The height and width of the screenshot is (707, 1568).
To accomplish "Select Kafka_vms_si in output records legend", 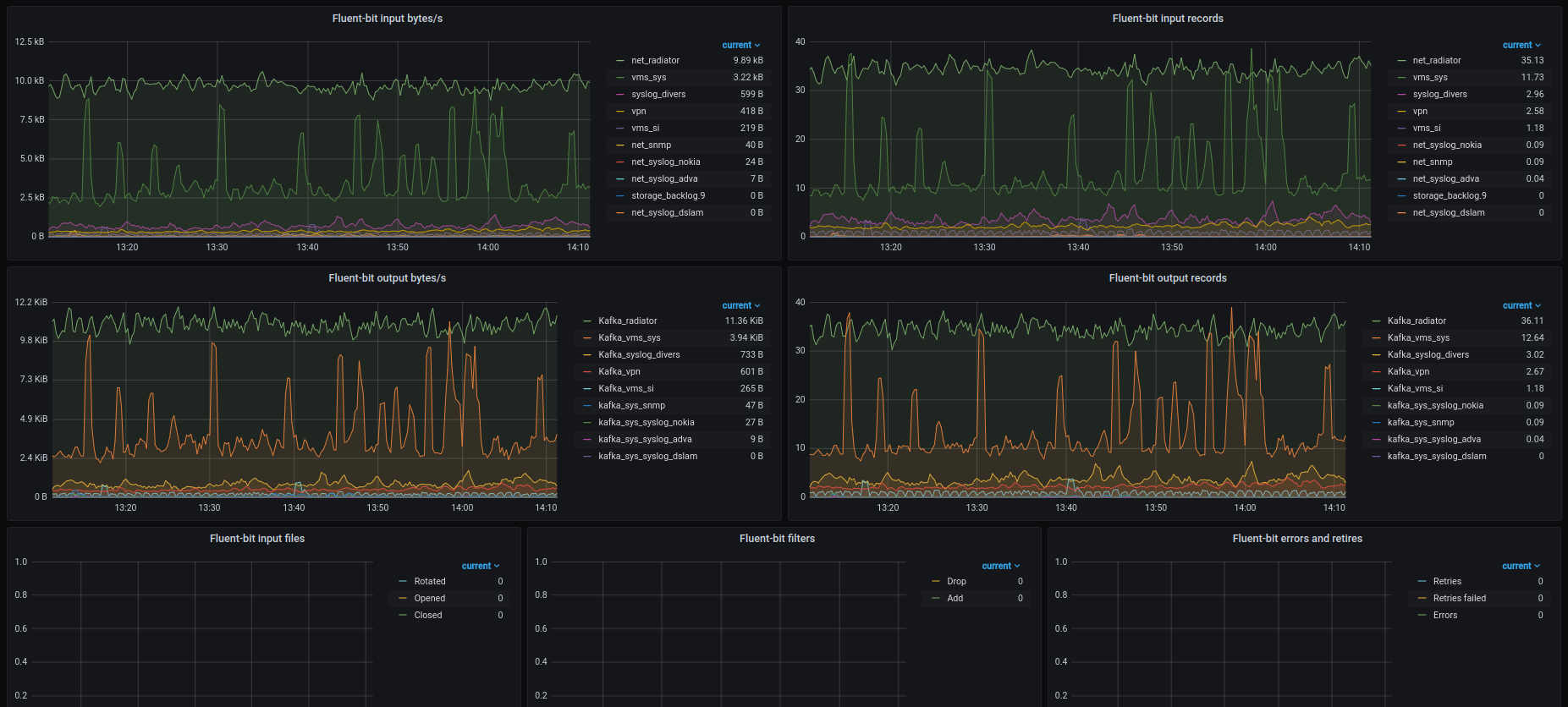I will (1414, 389).
